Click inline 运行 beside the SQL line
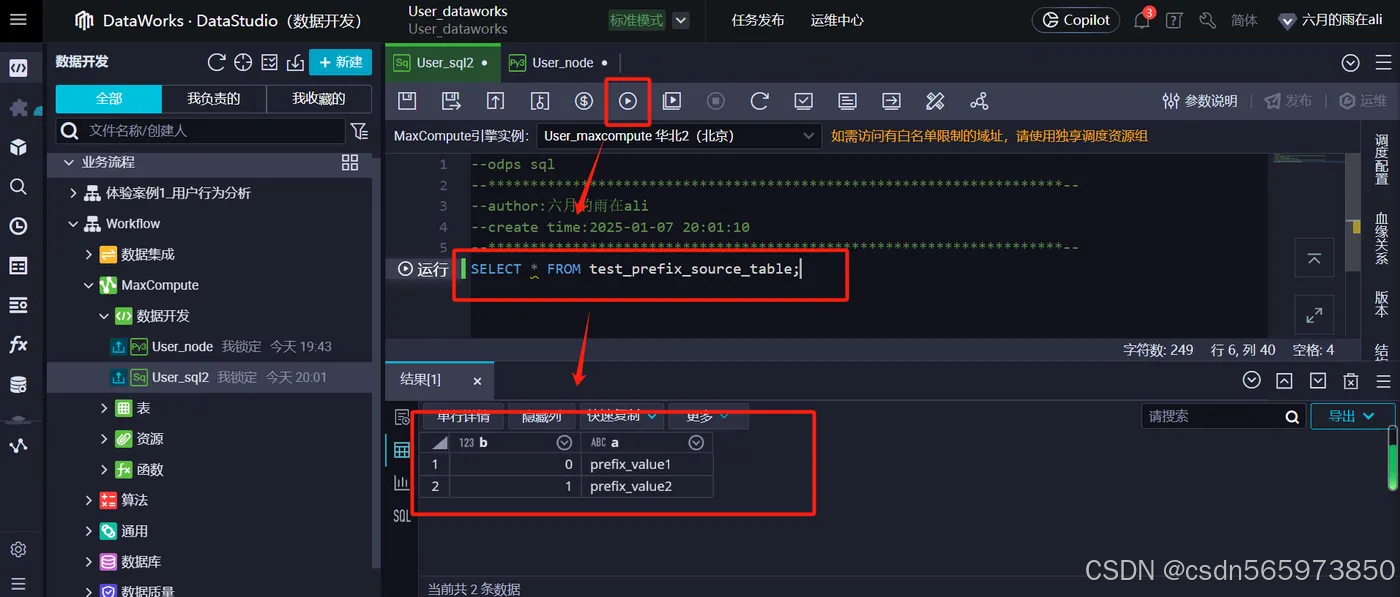Viewport: 1400px width, 597px height. [x=423, y=269]
